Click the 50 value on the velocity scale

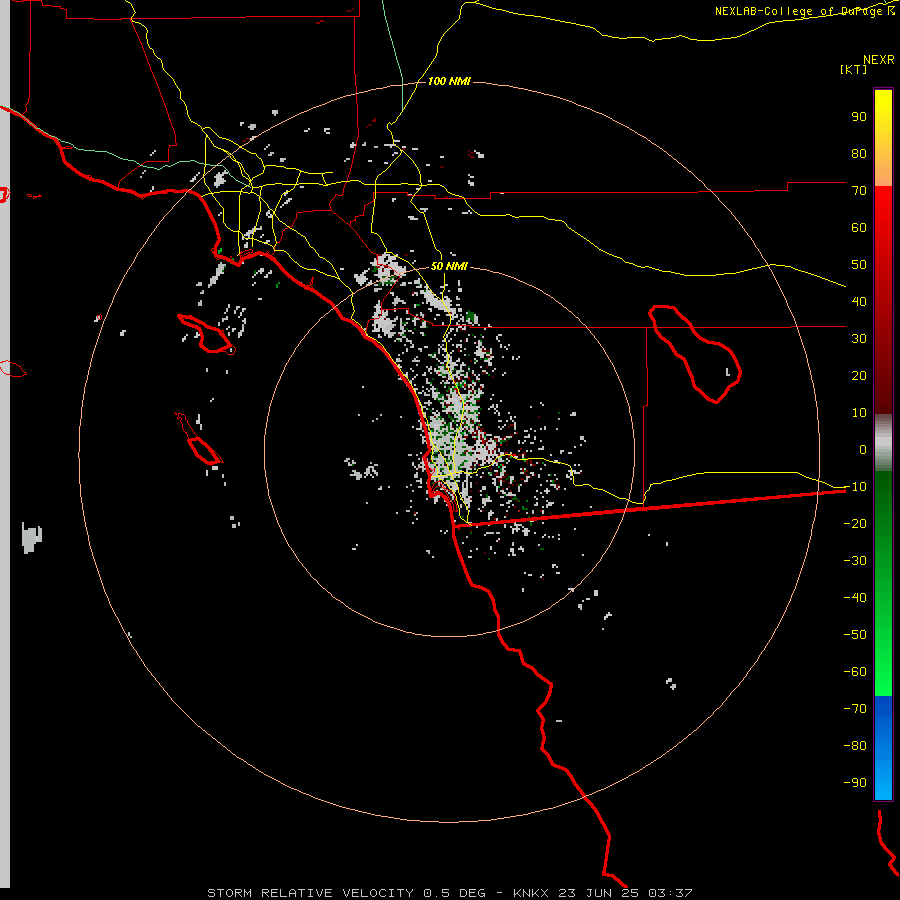[859, 265]
